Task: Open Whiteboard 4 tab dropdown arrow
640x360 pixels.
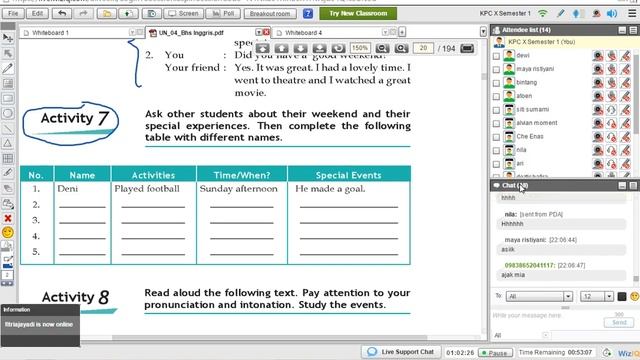Action: point(385,32)
